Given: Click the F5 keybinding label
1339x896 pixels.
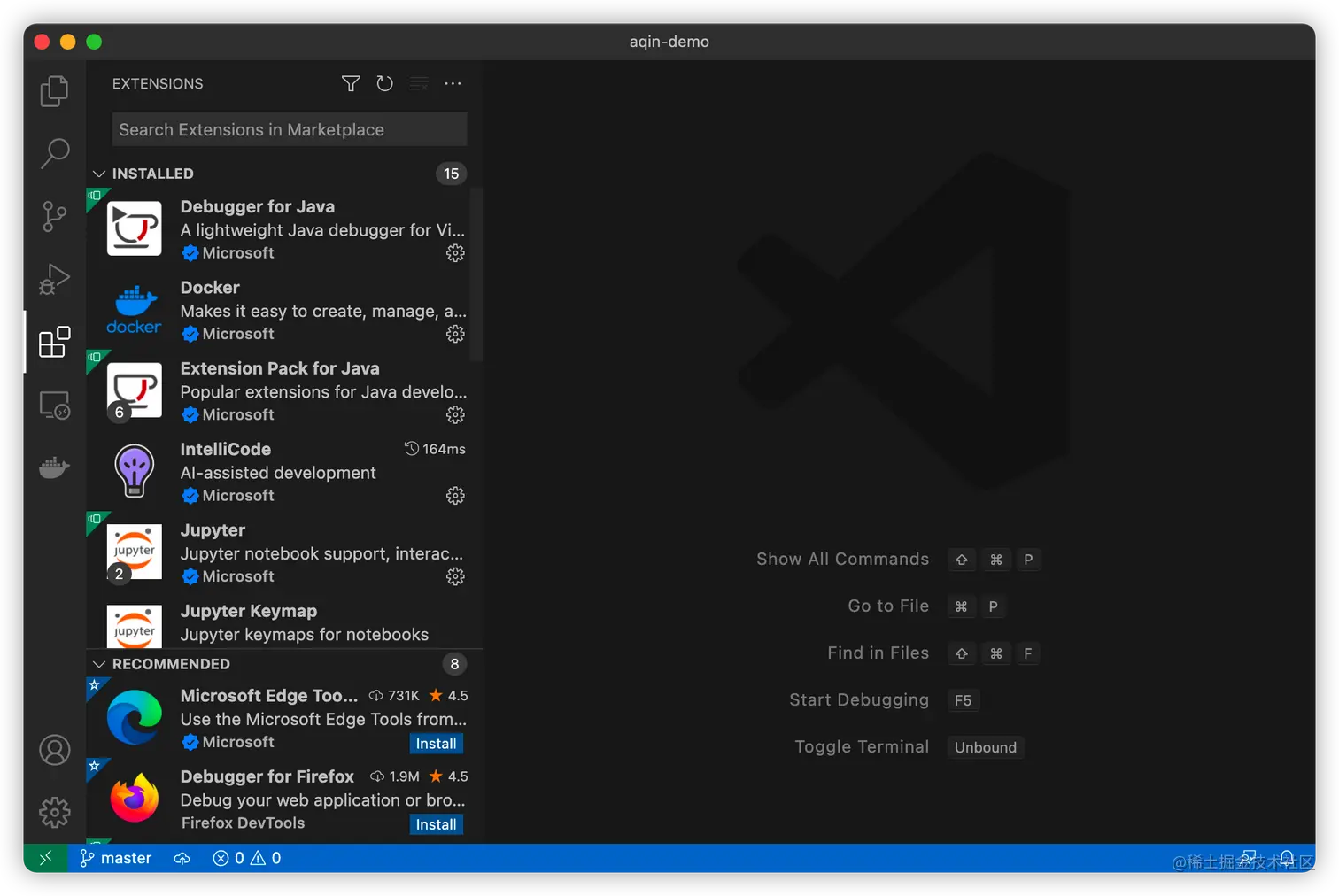Looking at the screenshot, I should [963, 700].
